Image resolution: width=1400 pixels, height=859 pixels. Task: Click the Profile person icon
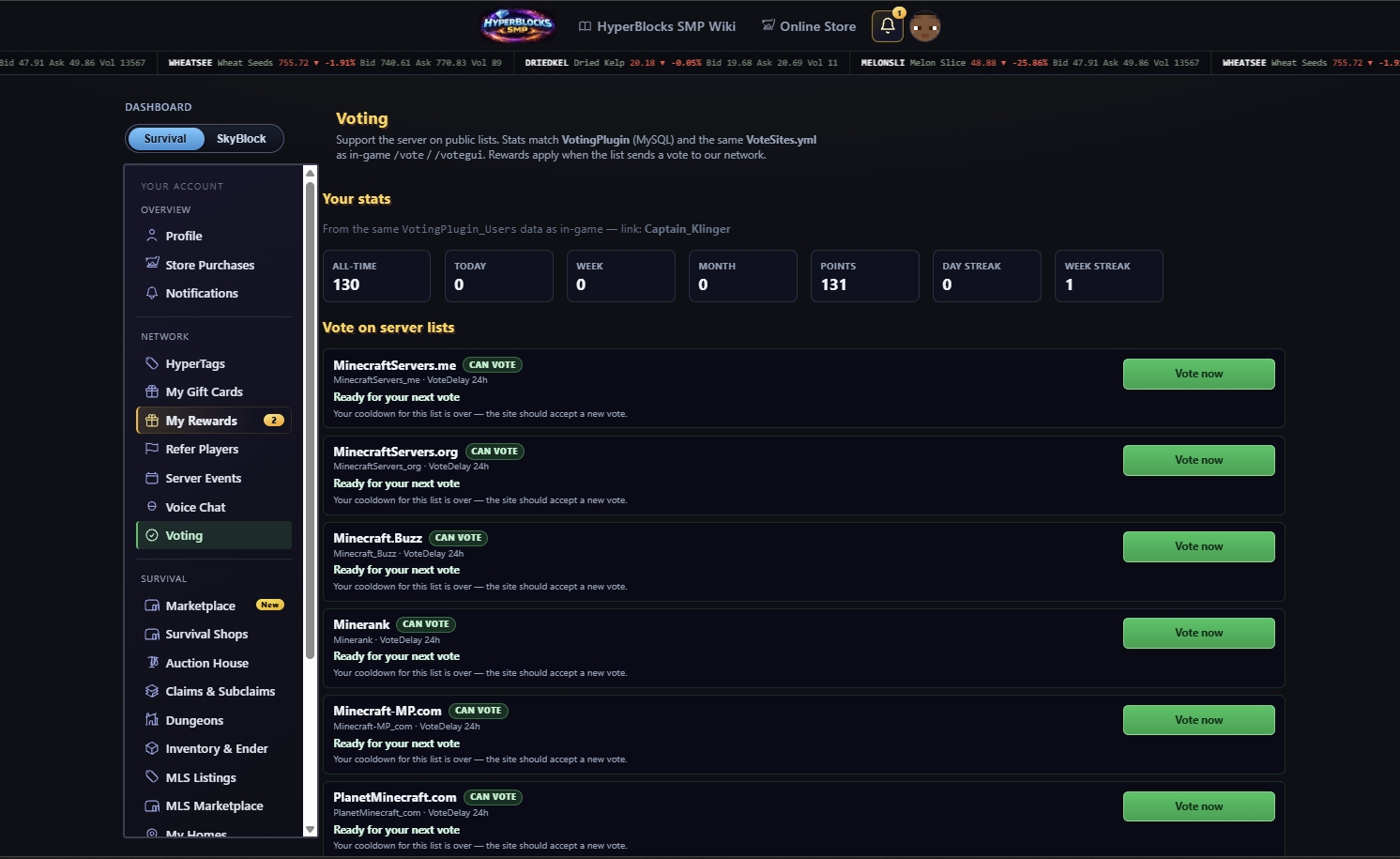click(x=152, y=236)
